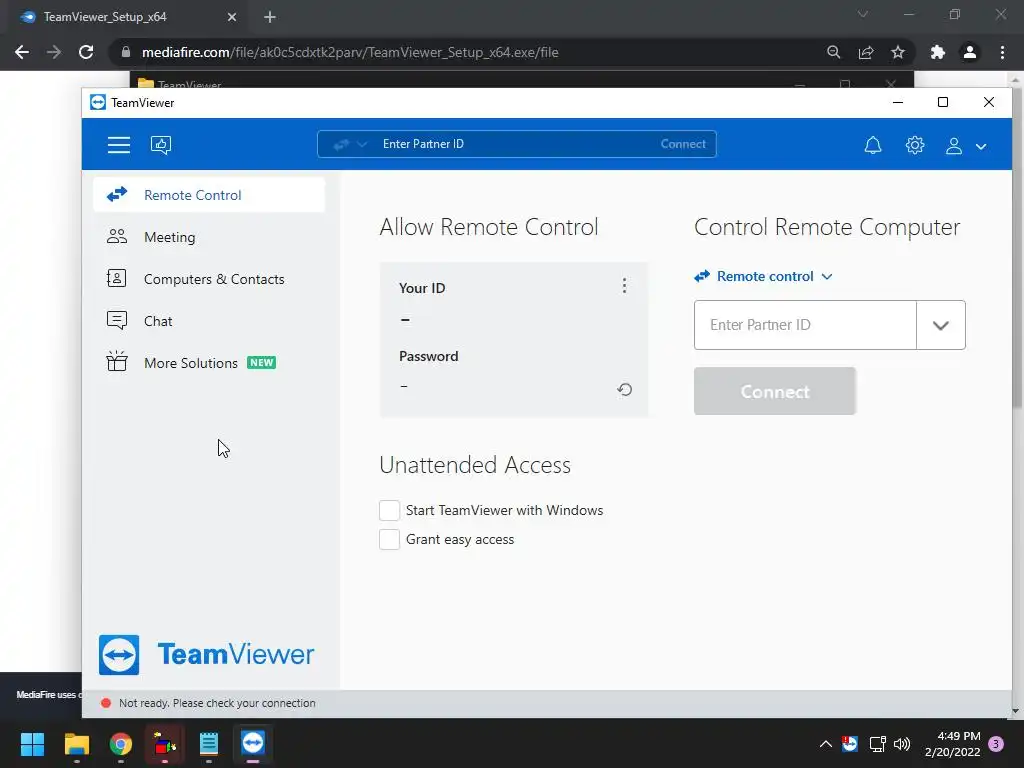Click the account profile icon
Image resolution: width=1024 pixels, height=768 pixels.
pos(953,146)
